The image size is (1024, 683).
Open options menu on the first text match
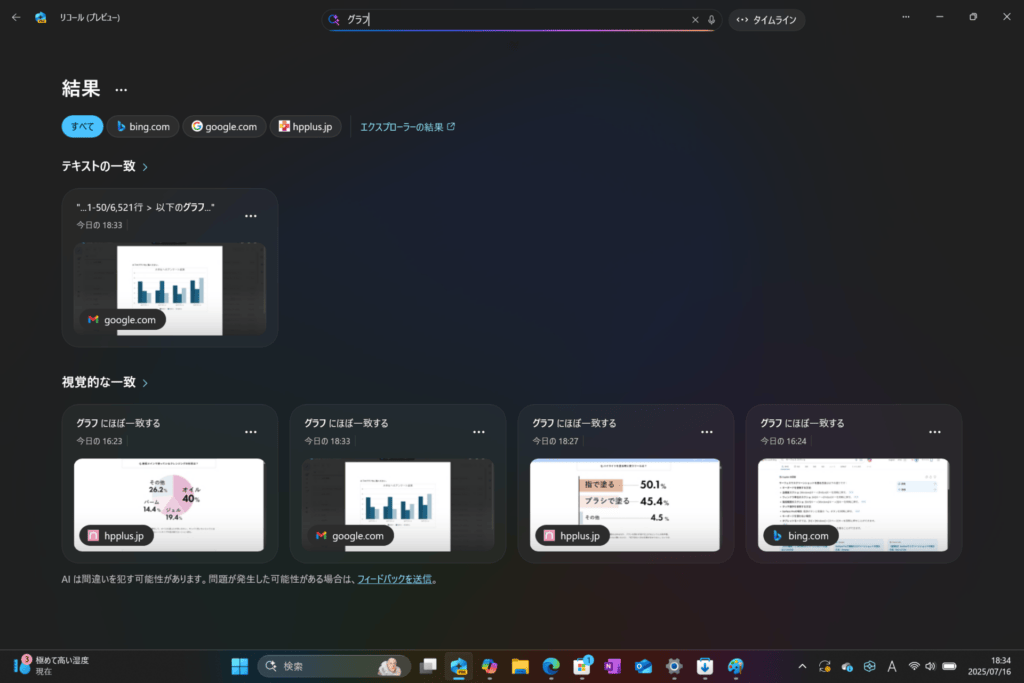tap(251, 214)
